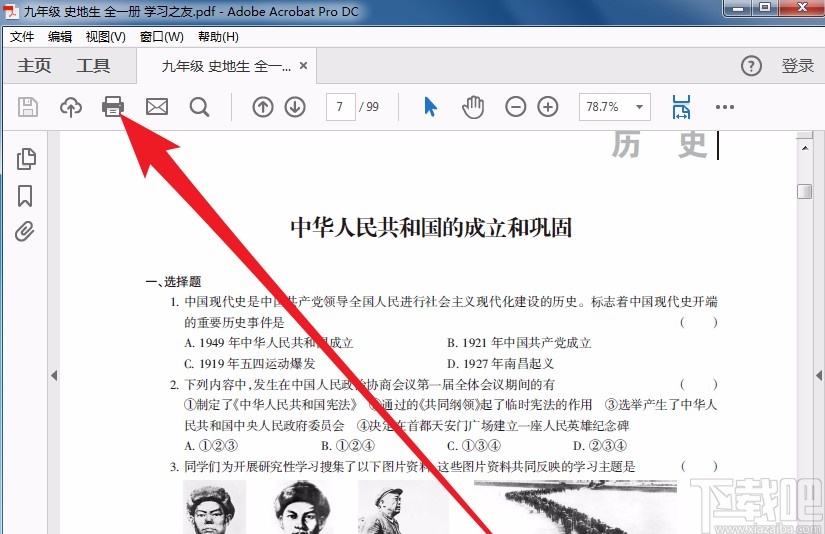The height and width of the screenshot is (534, 825).
Task: Maximize the Acrobat window
Action: tap(766, 8)
